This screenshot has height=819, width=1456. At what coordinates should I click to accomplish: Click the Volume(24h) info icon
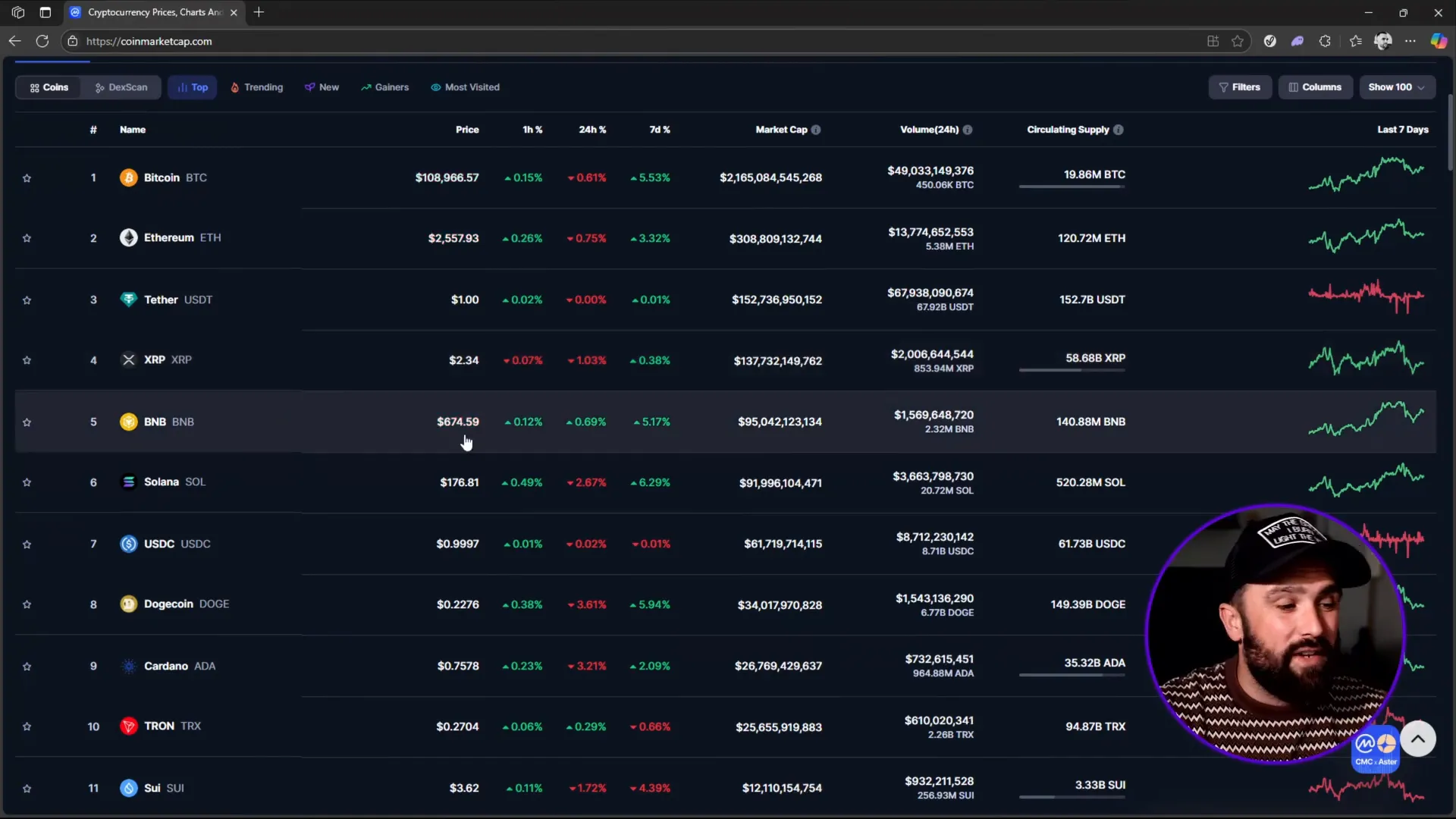968,130
